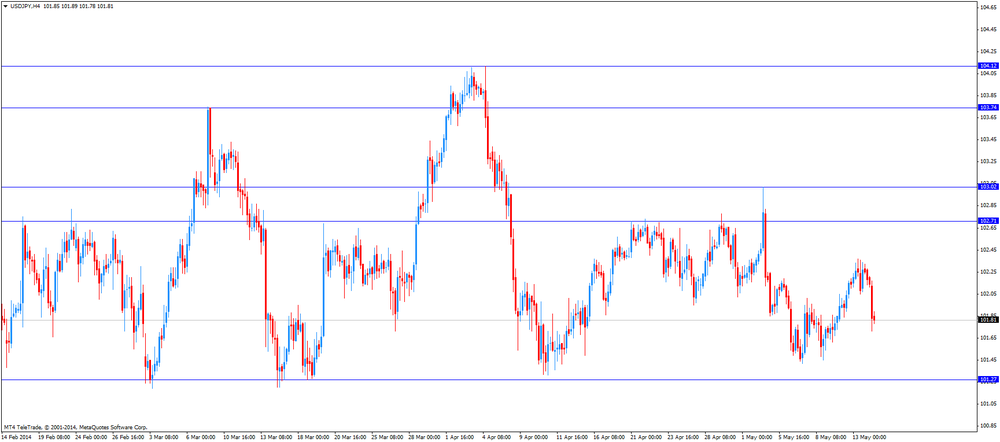Click the 104.65 value on price scale
This screenshot has height=442, width=1000.
coord(989,7)
